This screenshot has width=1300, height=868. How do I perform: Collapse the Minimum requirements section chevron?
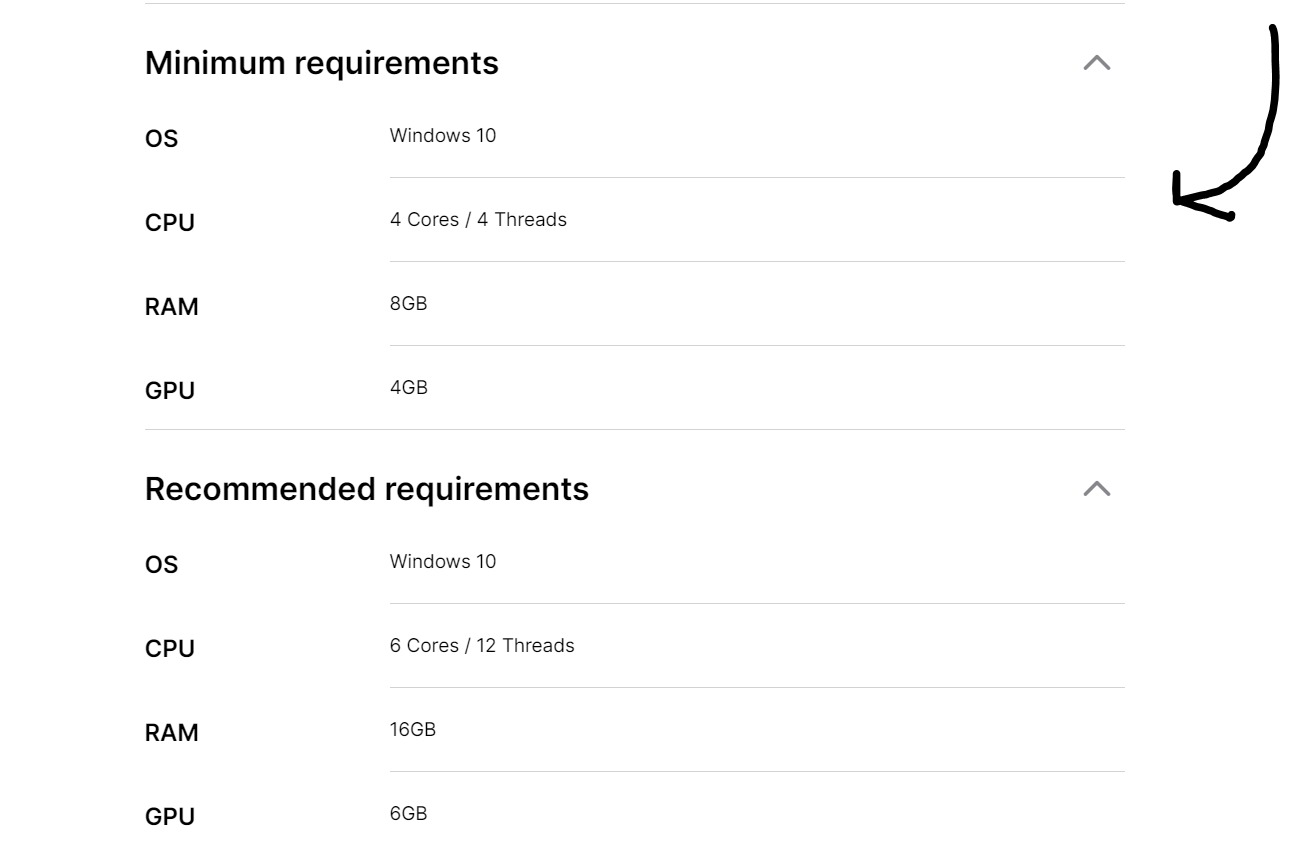[1096, 63]
